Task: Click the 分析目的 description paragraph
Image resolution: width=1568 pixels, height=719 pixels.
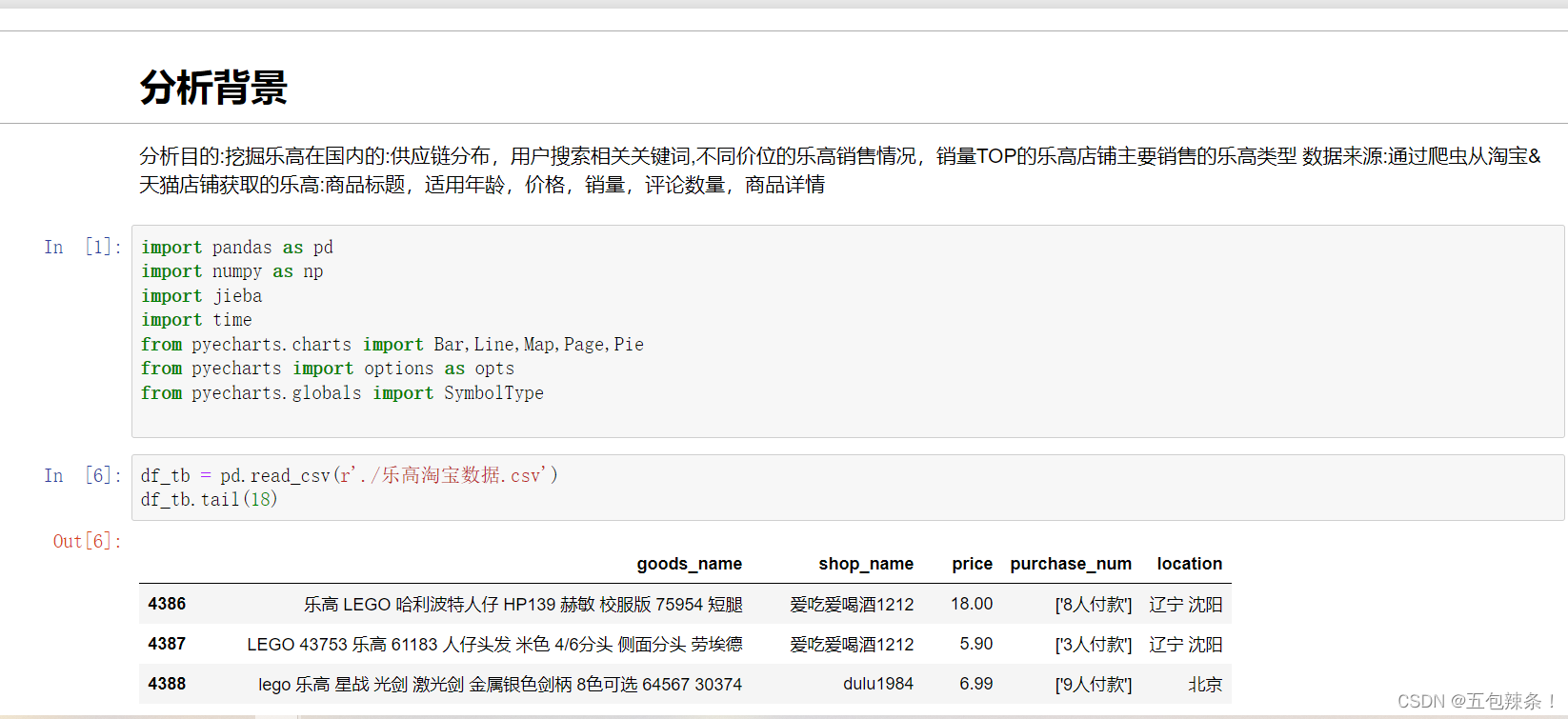Action: (840, 170)
